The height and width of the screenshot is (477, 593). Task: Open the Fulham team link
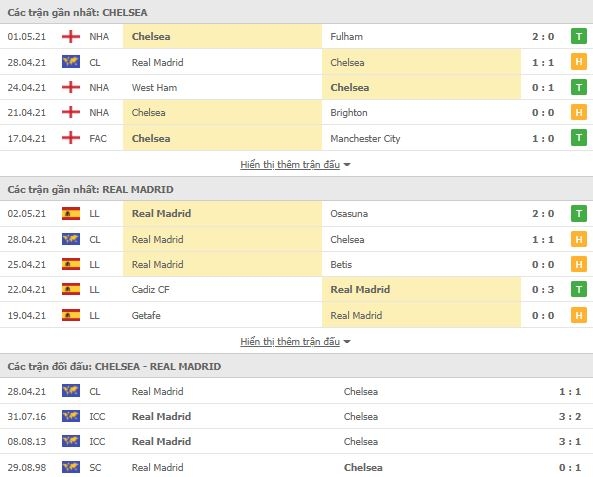346,37
